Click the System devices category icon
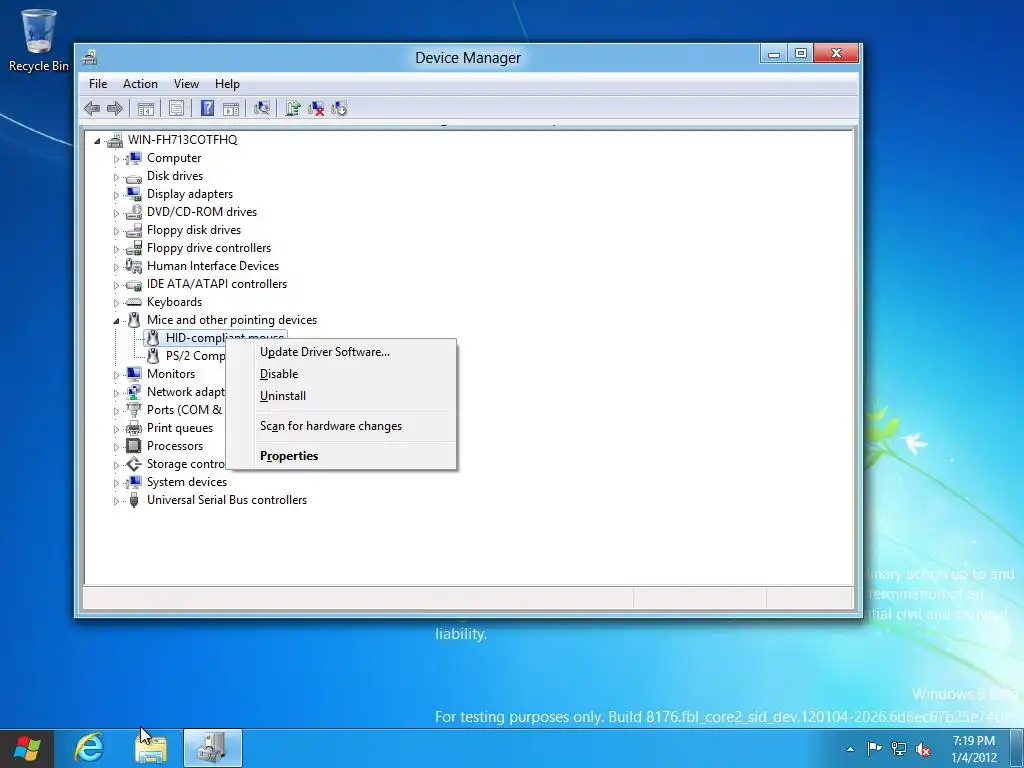The image size is (1024, 768). tap(134, 482)
